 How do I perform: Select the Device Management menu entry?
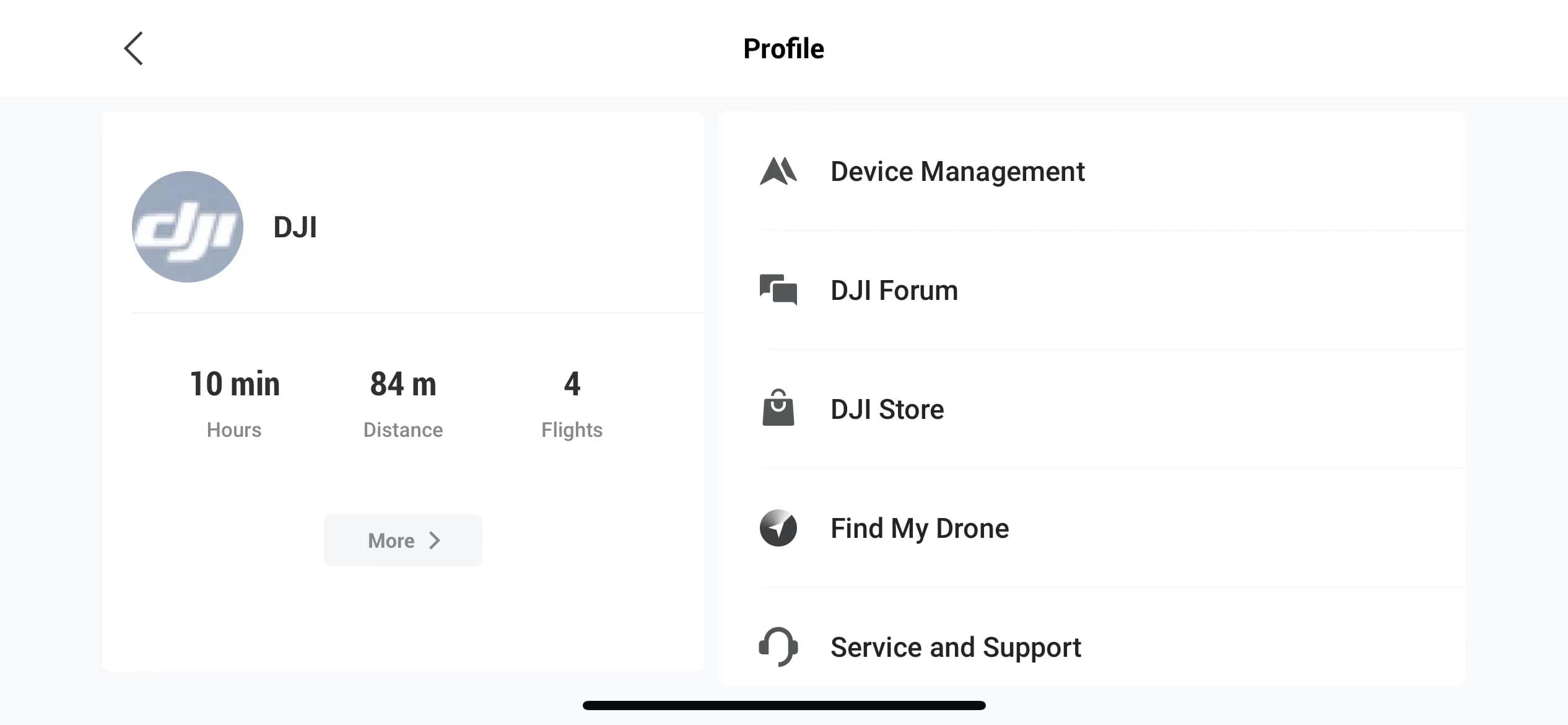(957, 172)
